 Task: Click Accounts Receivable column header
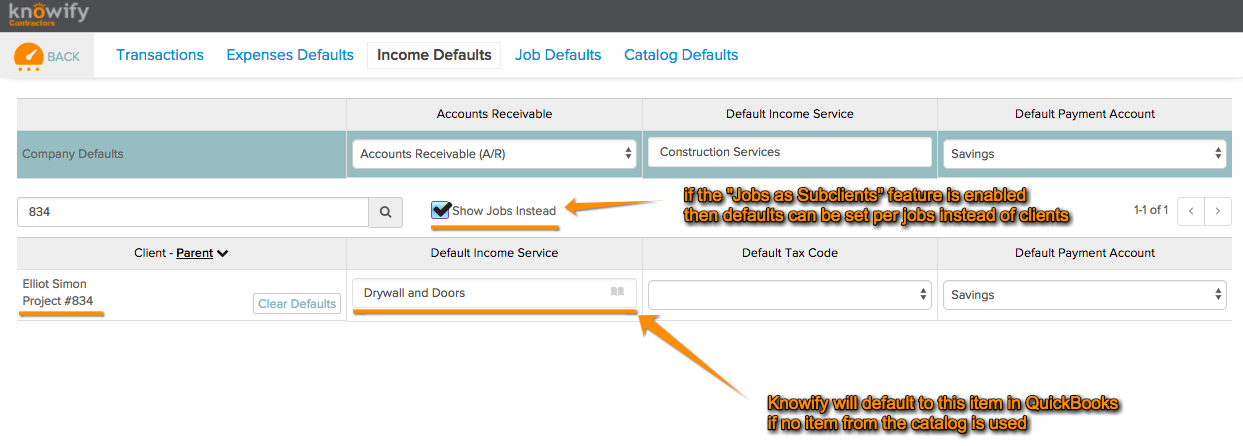(x=494, y=114)
